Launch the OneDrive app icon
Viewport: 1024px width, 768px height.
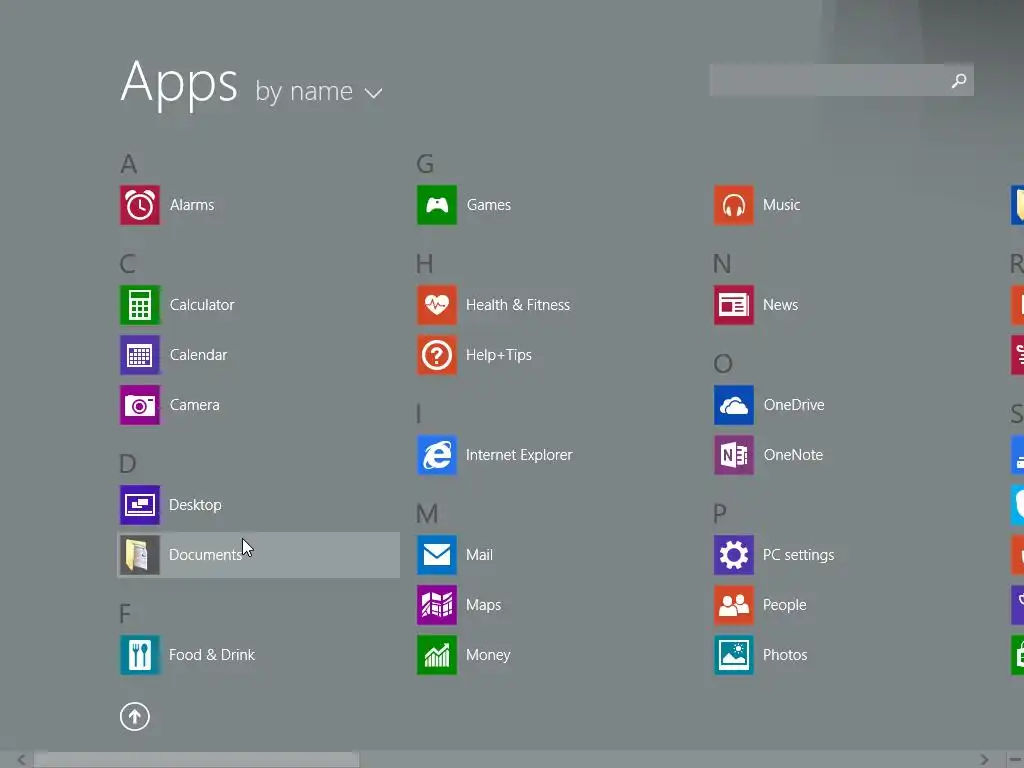734,405
